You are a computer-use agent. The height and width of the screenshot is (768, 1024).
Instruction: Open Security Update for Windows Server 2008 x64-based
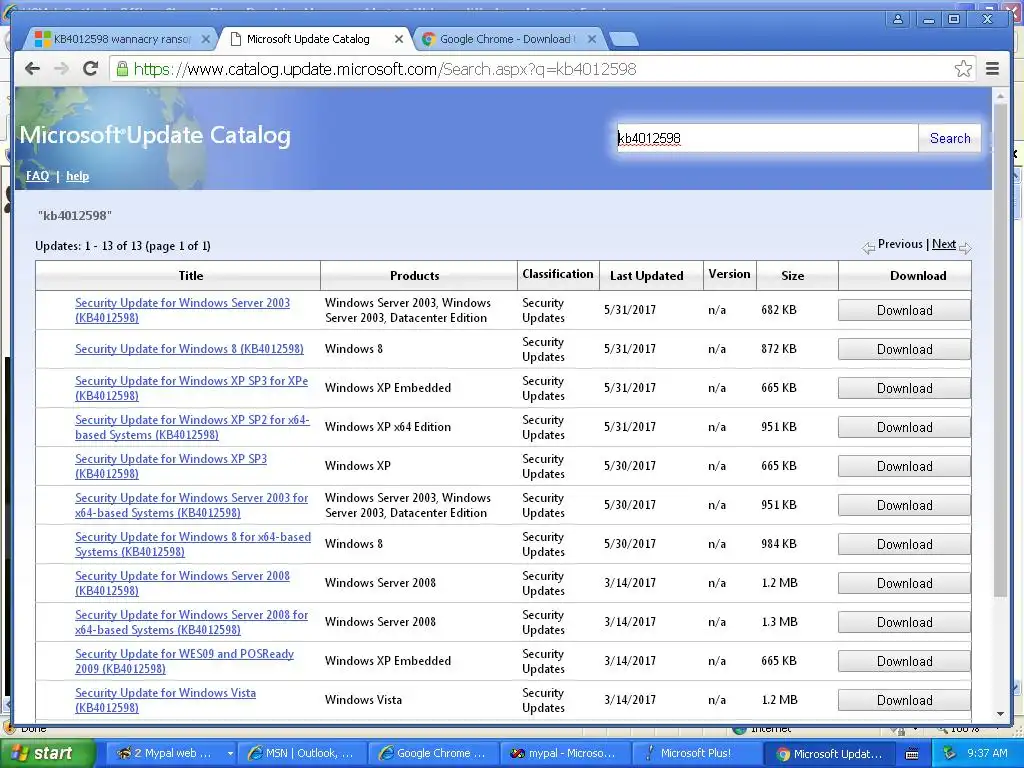tap(191, 622)
